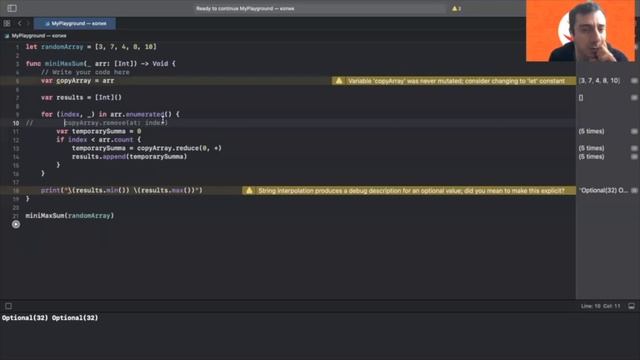640x360 pixels.
Task: Show result view for temporarySumma = 0 line
Action: (634, 131)
